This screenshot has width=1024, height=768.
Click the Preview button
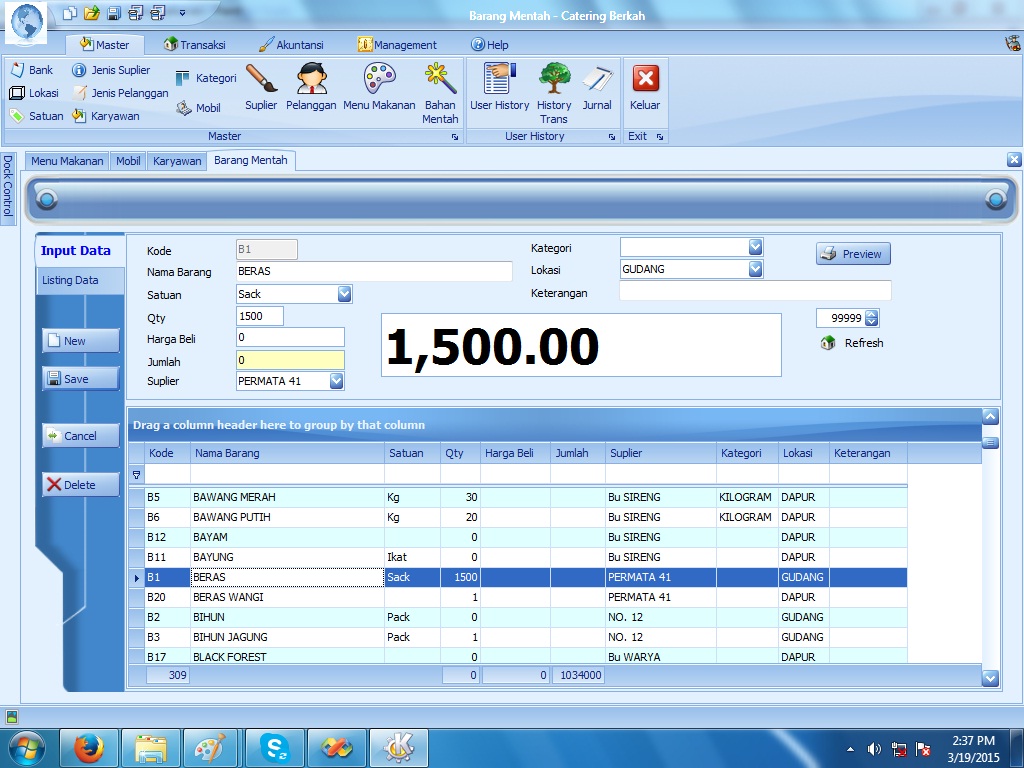[853, 254]
